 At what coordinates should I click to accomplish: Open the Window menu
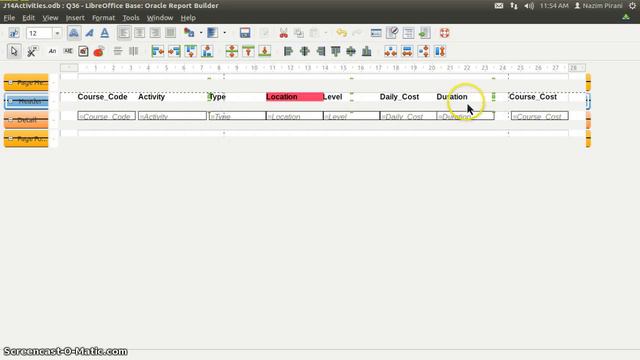click(x=160, y=18)
